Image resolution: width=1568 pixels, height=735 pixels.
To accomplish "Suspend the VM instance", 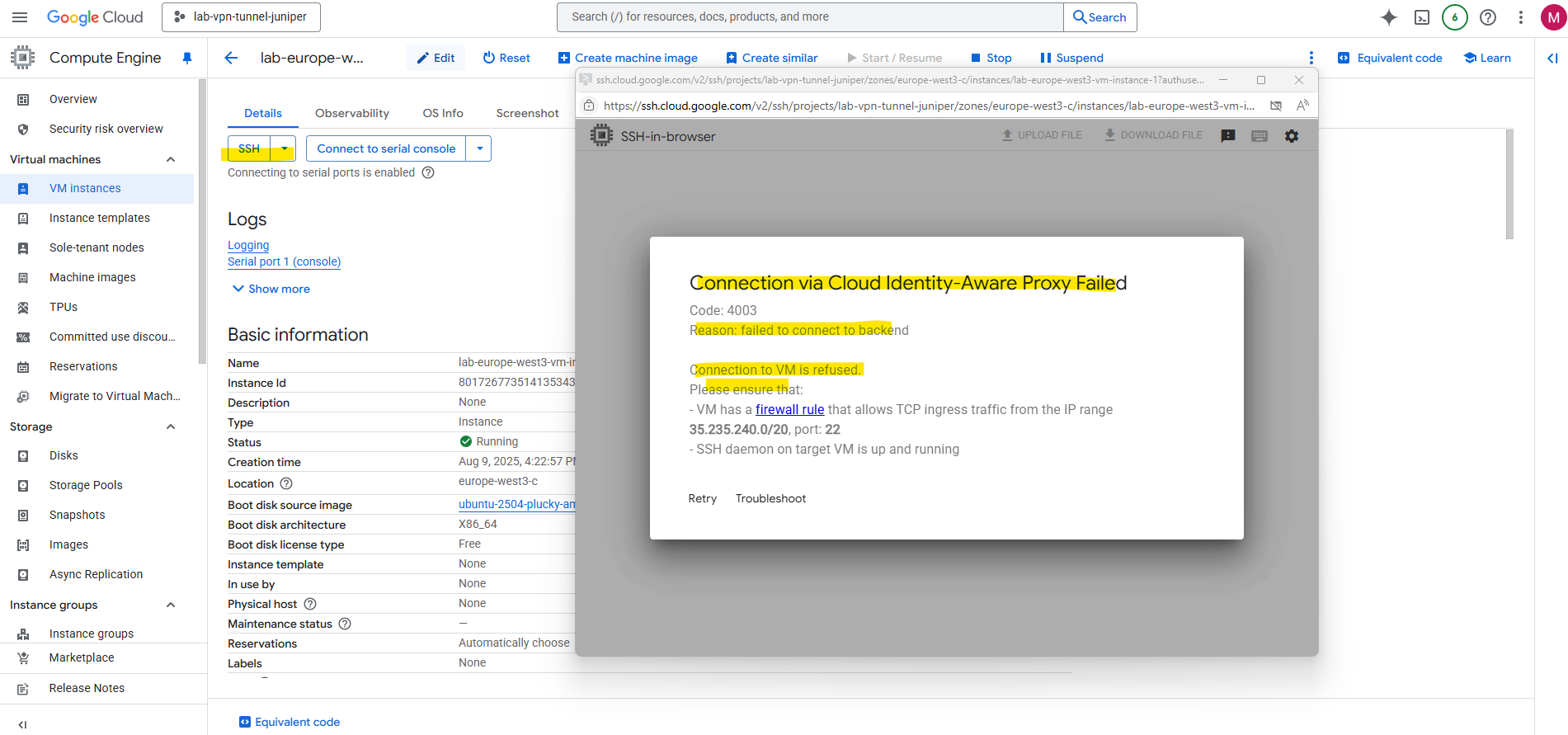I will coord(1071,58).
